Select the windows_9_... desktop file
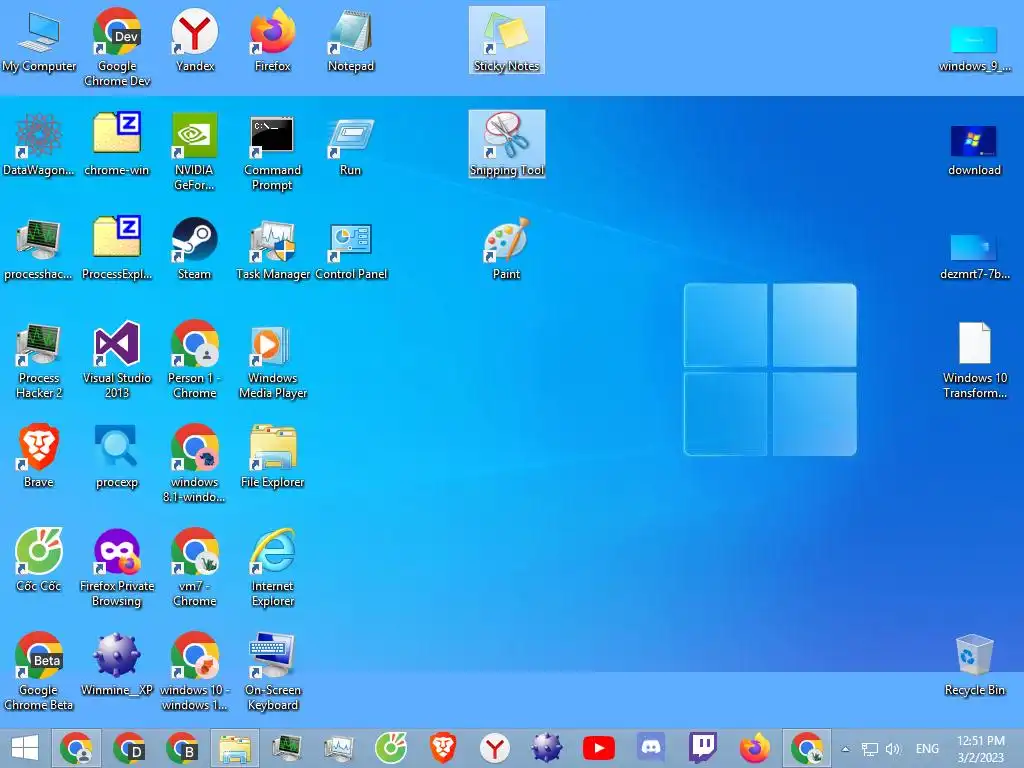Viewport: 1024px width, 768px height. [x=974, y=48]
